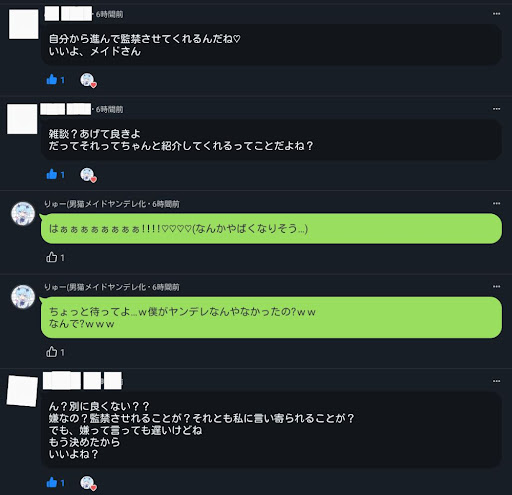The height and width of the screenshot is (495, 512).
Task: View reactor avatar under last comment
Action: (x=88, y=483)
